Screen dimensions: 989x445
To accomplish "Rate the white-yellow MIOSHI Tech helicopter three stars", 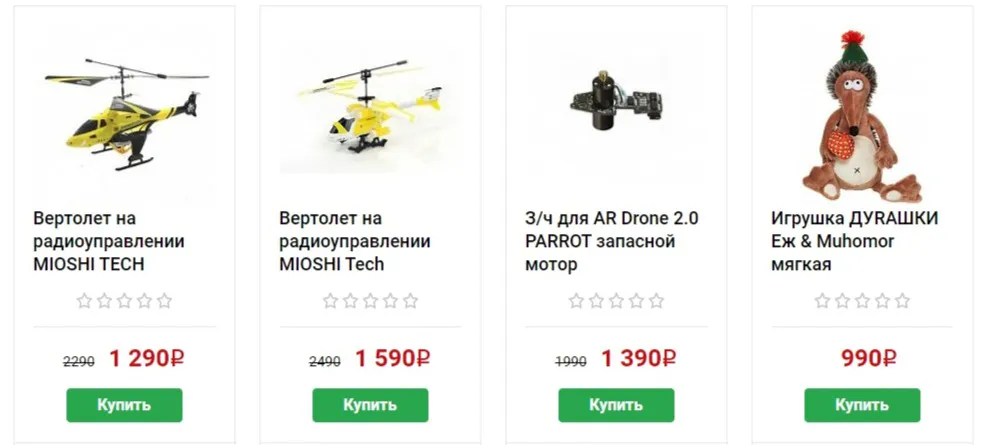I will click(x=370, y=301).
